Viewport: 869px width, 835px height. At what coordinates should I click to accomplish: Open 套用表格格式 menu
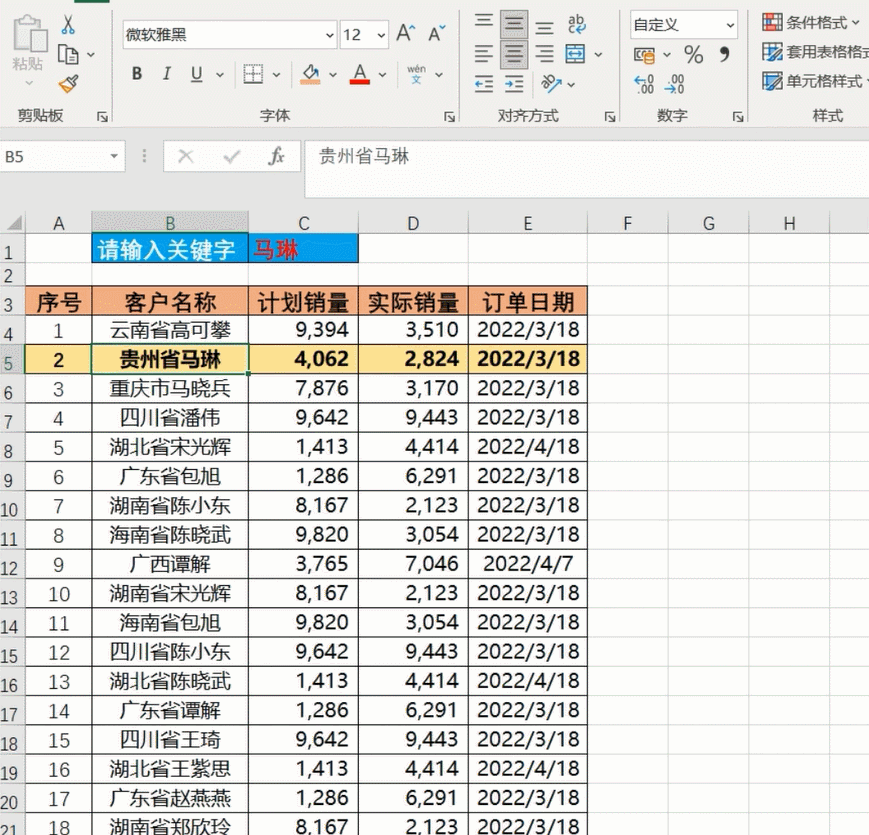pos(815,52)
